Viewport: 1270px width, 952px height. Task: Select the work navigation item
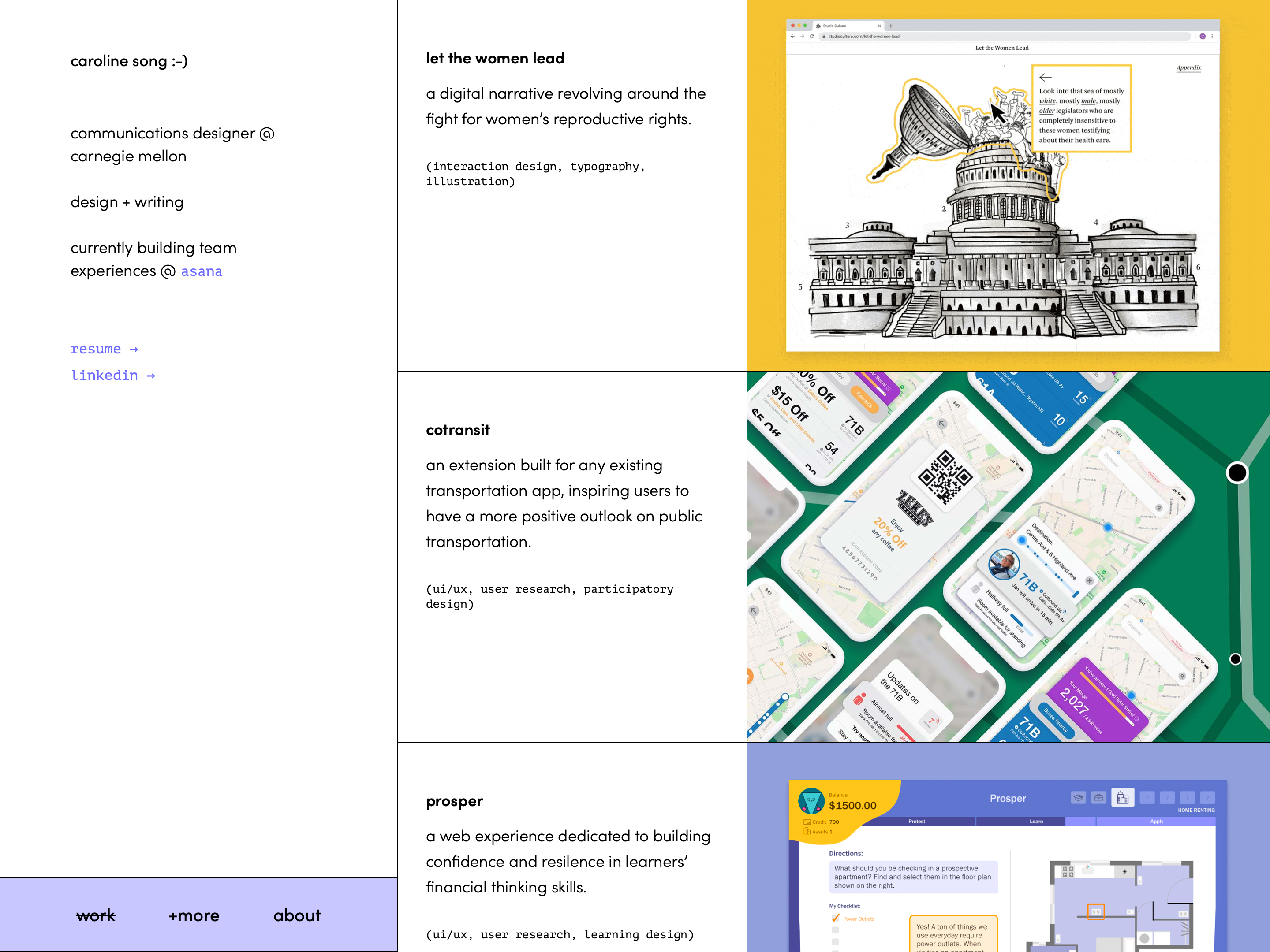pos(96,915)
